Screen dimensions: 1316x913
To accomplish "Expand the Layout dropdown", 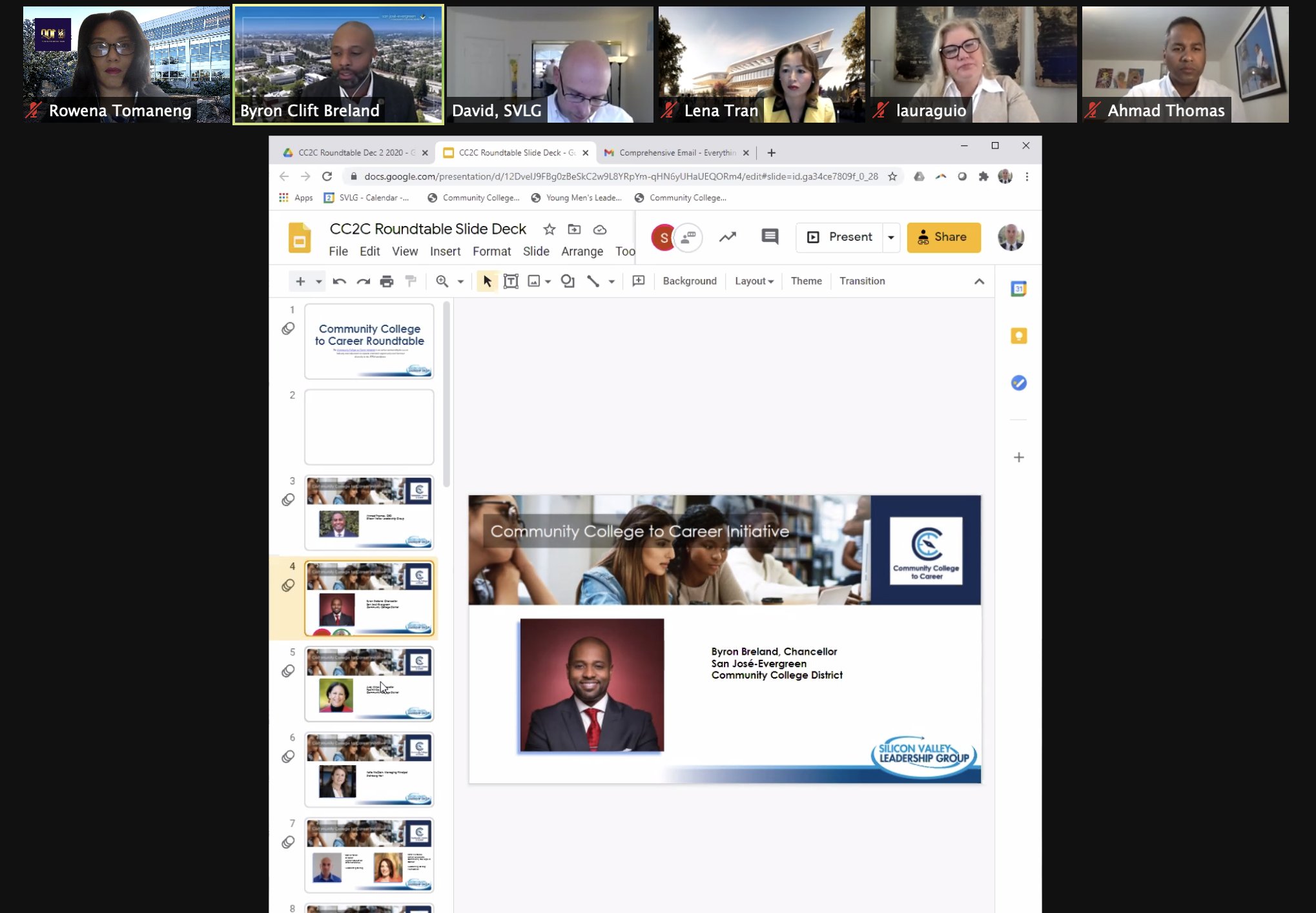I will coord(754,281).
